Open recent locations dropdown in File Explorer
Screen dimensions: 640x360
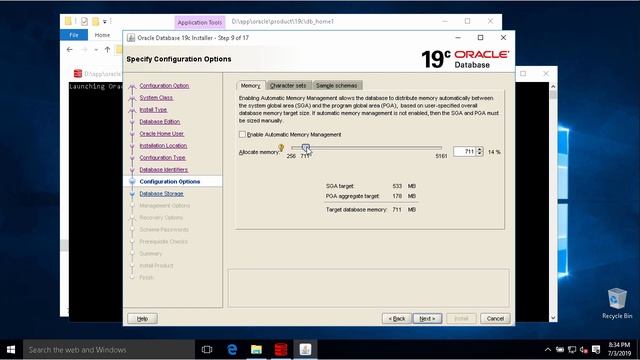click(x=96, y=50)
